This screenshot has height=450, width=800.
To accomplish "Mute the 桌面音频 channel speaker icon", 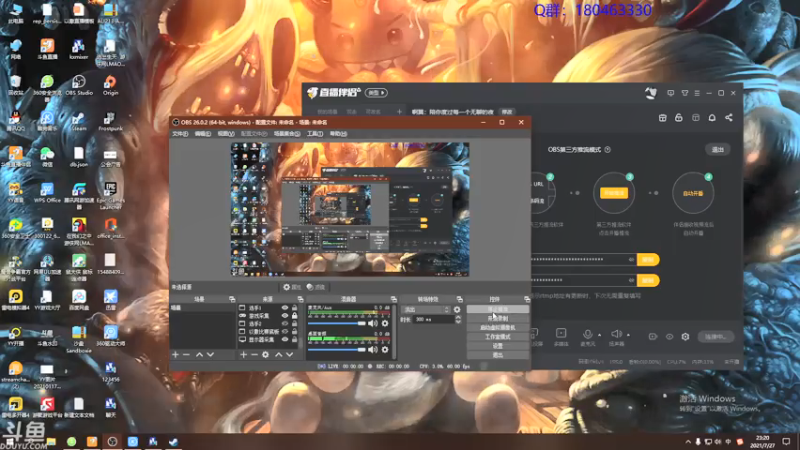I will 373,349.
